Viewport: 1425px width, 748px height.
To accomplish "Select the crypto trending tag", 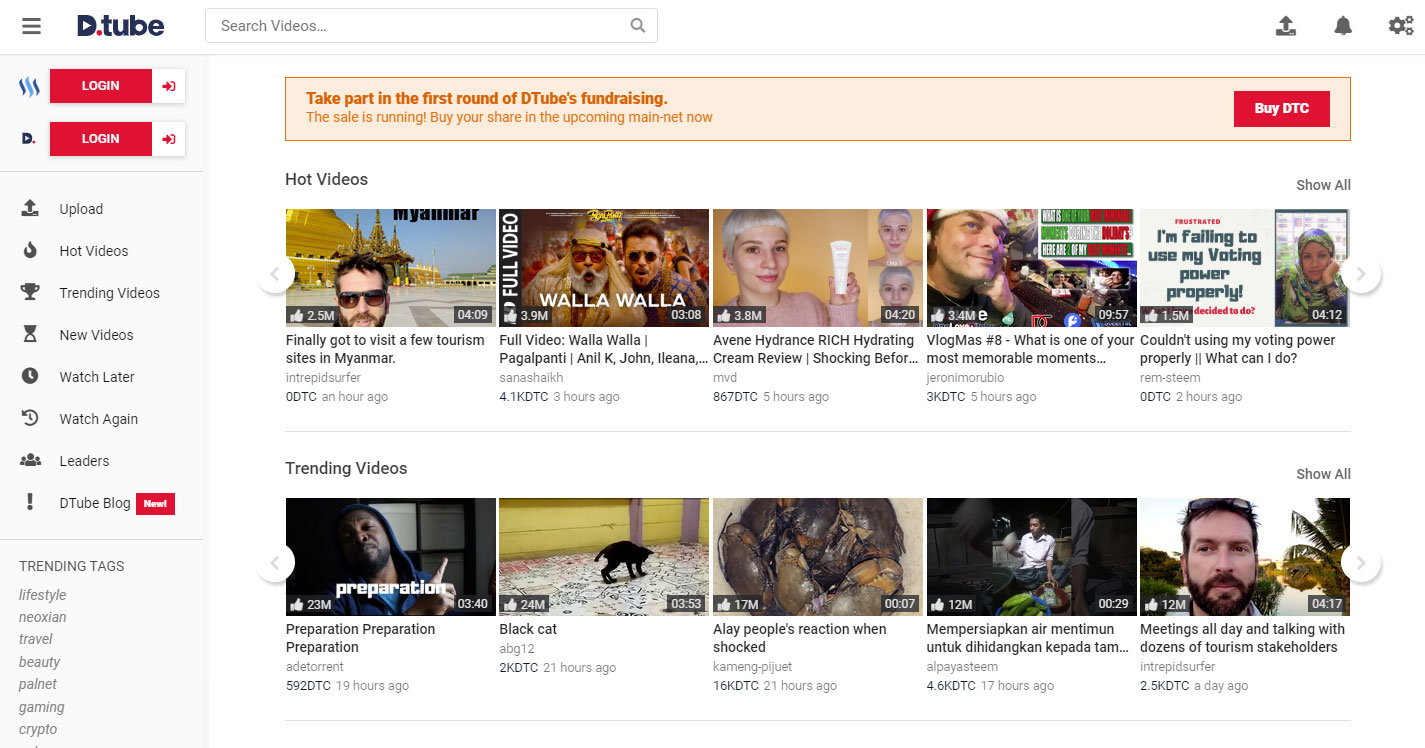I will (x=38, y=729).
